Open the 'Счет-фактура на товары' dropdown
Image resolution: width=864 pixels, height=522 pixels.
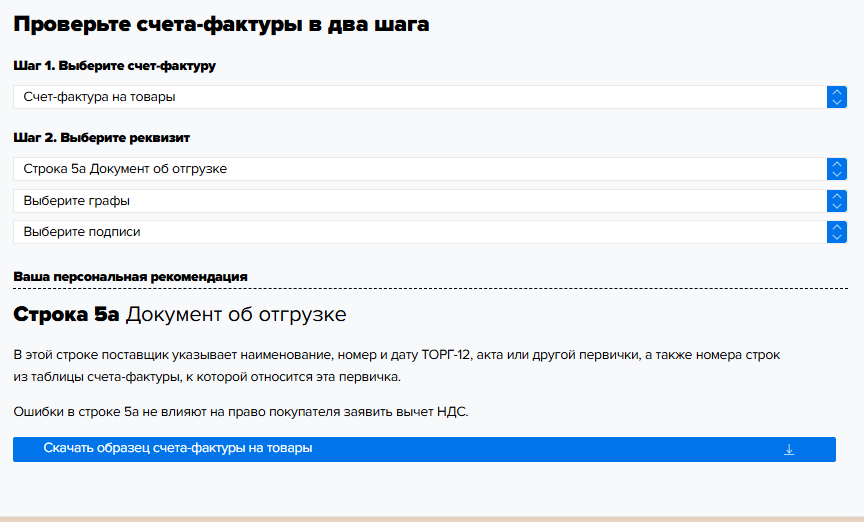pyautogui.click(x=420, y=97)
